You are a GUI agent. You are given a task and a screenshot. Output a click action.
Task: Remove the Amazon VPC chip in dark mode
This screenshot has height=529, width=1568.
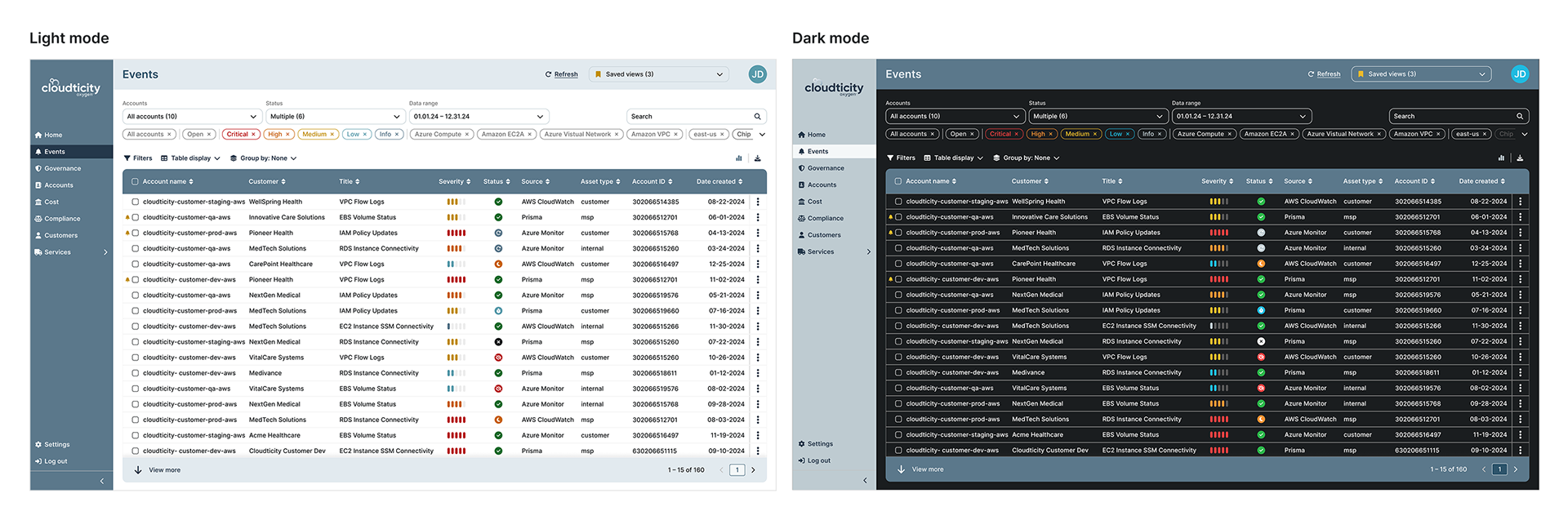tap(1438, 134)
